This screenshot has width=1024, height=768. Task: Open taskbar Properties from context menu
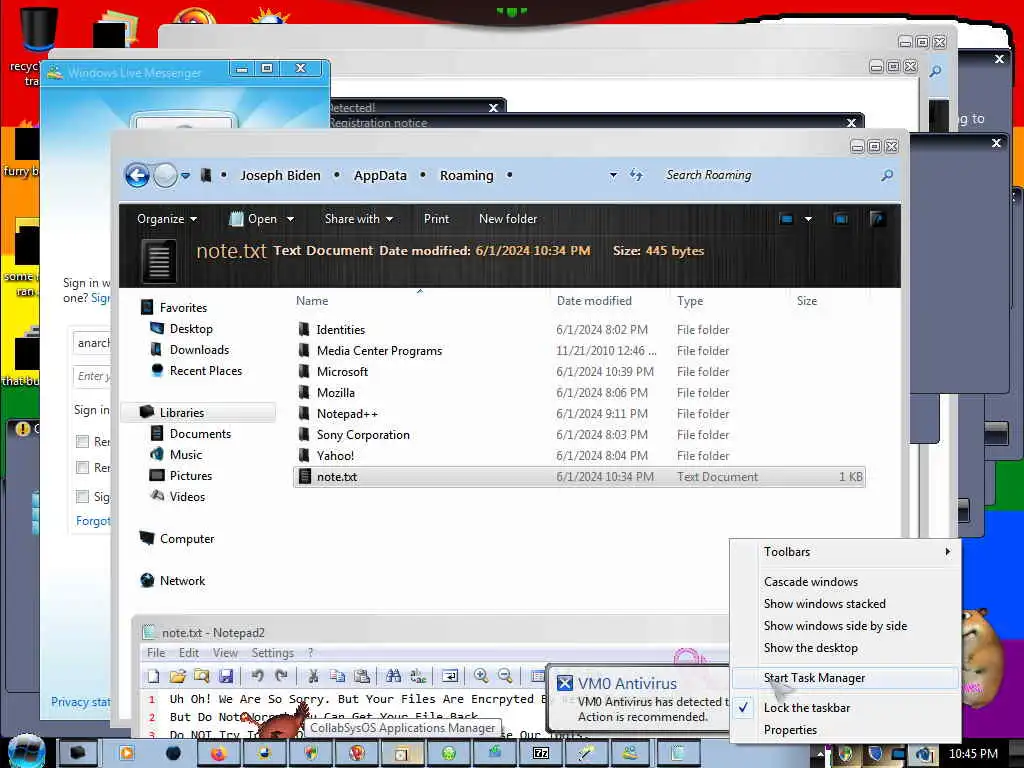(845, 729)
